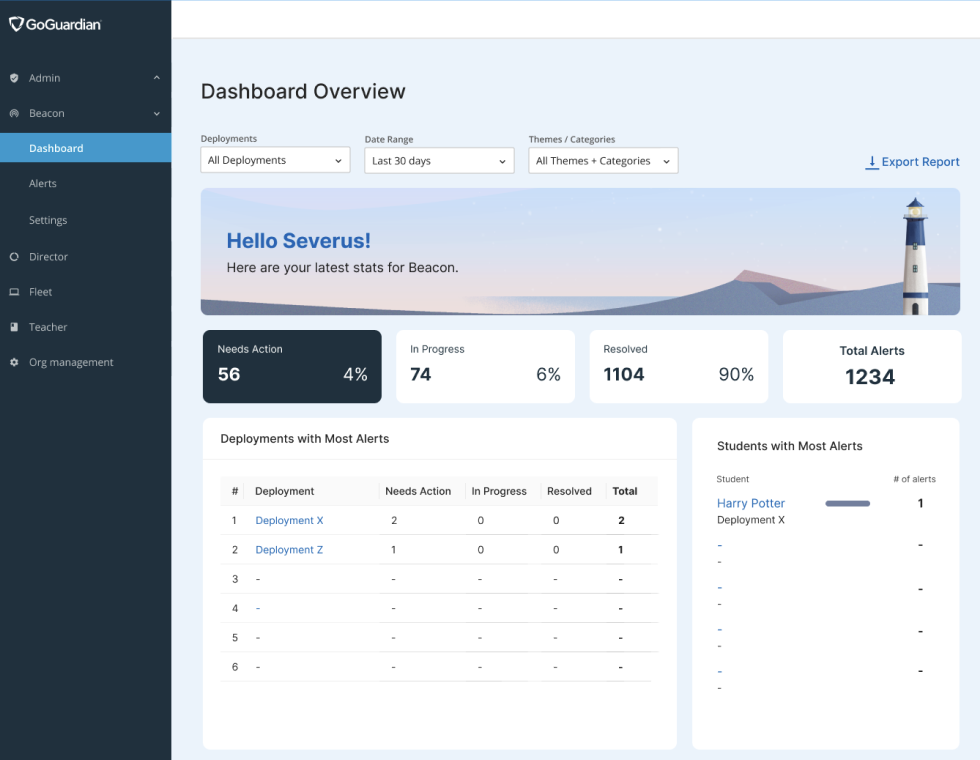Viewport: 980px width, 760px height.
Task: Click the Dashboard Overview heading
Action: tap(303, 91)
